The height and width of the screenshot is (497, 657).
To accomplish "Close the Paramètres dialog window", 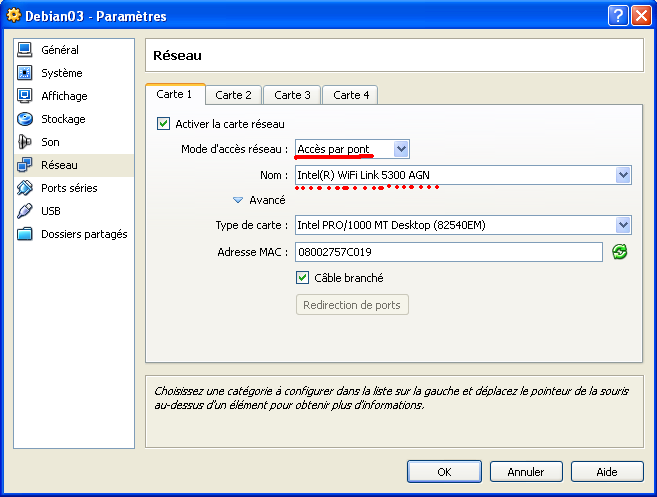I will pyautogui.click(x=641, y=16).
